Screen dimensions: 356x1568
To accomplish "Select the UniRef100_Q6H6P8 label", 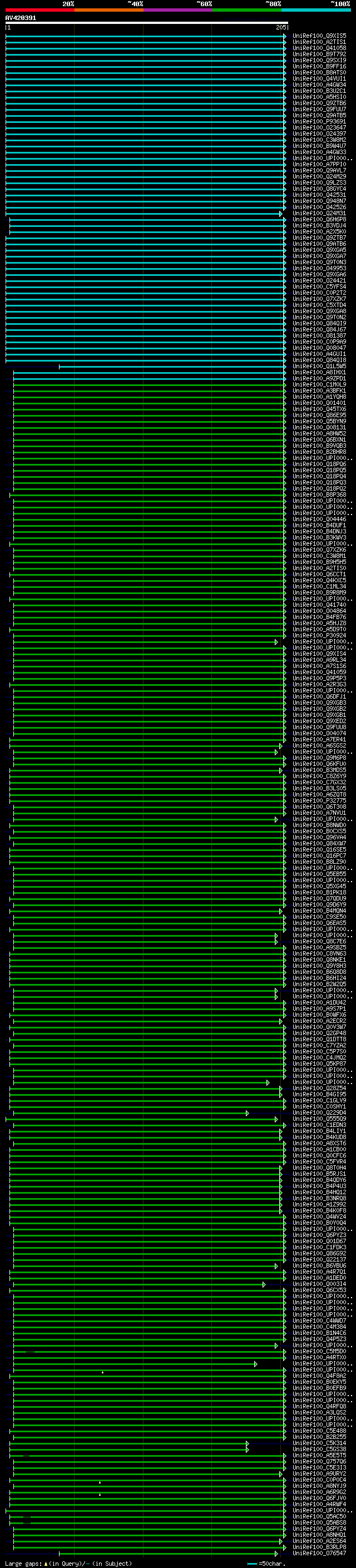I will coord(319,219).
